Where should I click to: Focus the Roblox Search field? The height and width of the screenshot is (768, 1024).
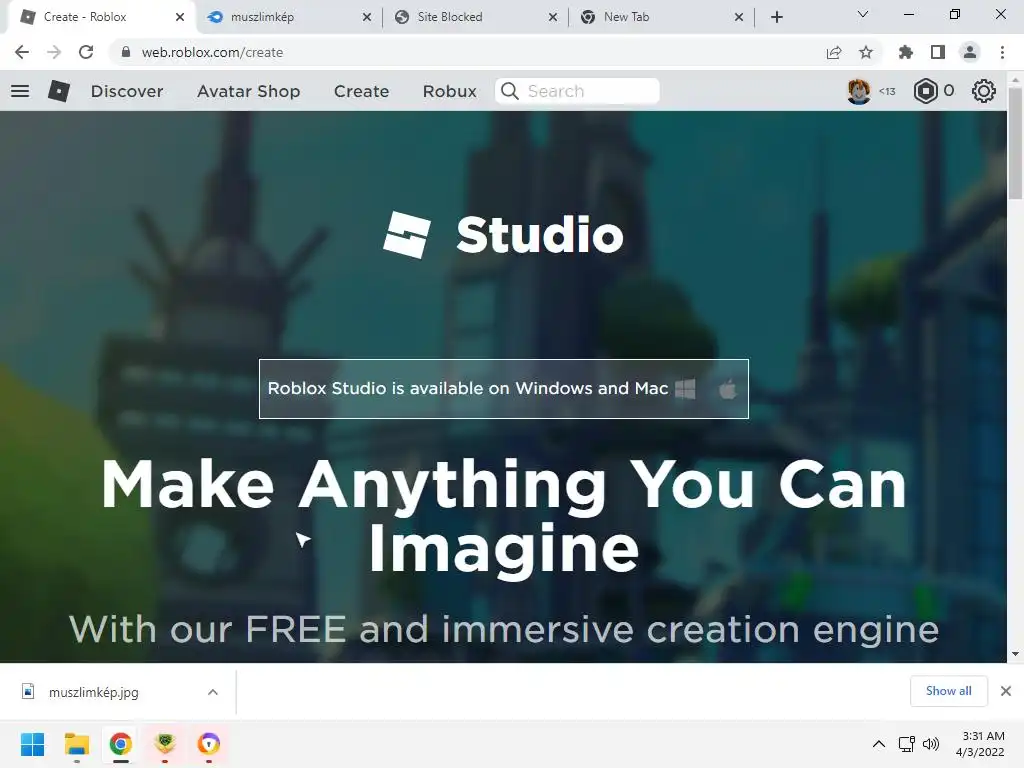click(577, 91)
